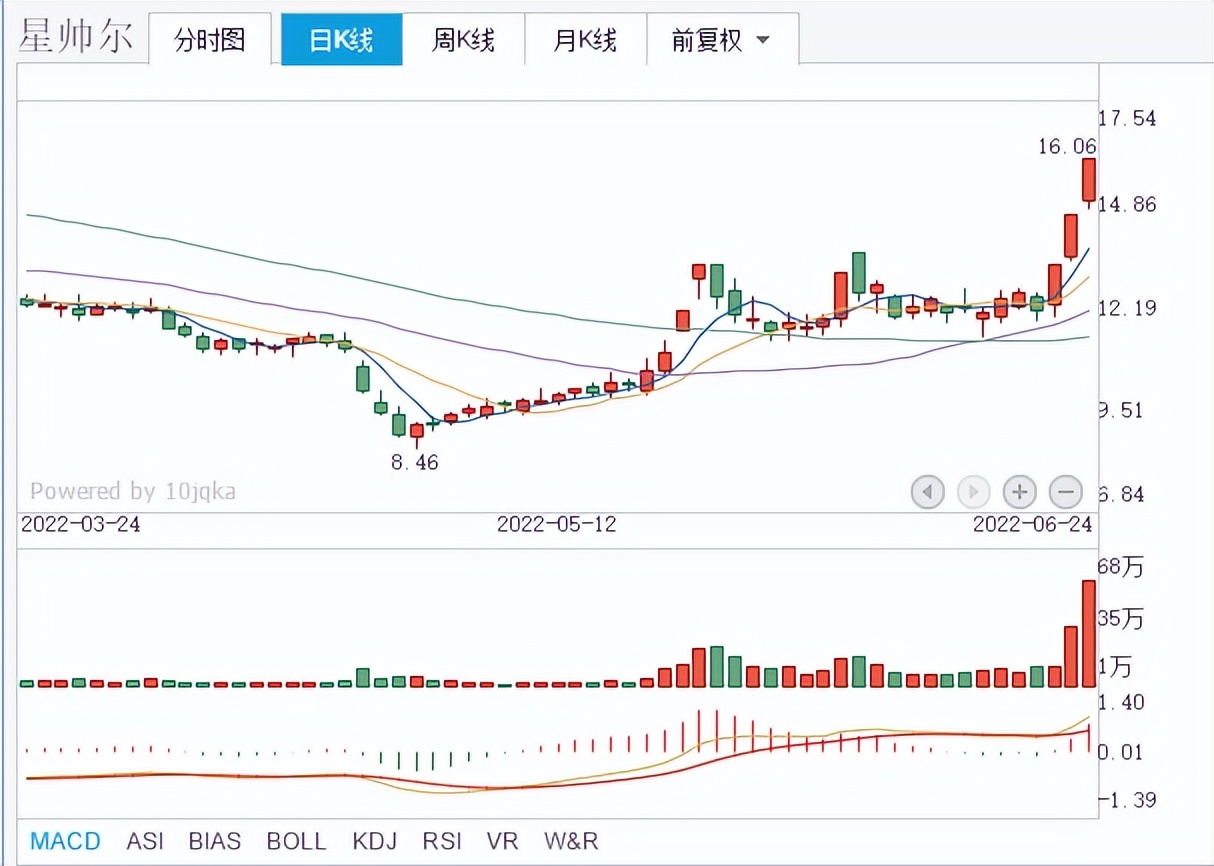Image resolution: width=1214 pixels, height=866 pixels.
Task: Show the BOLL indicator
Action: pos(296,841)
